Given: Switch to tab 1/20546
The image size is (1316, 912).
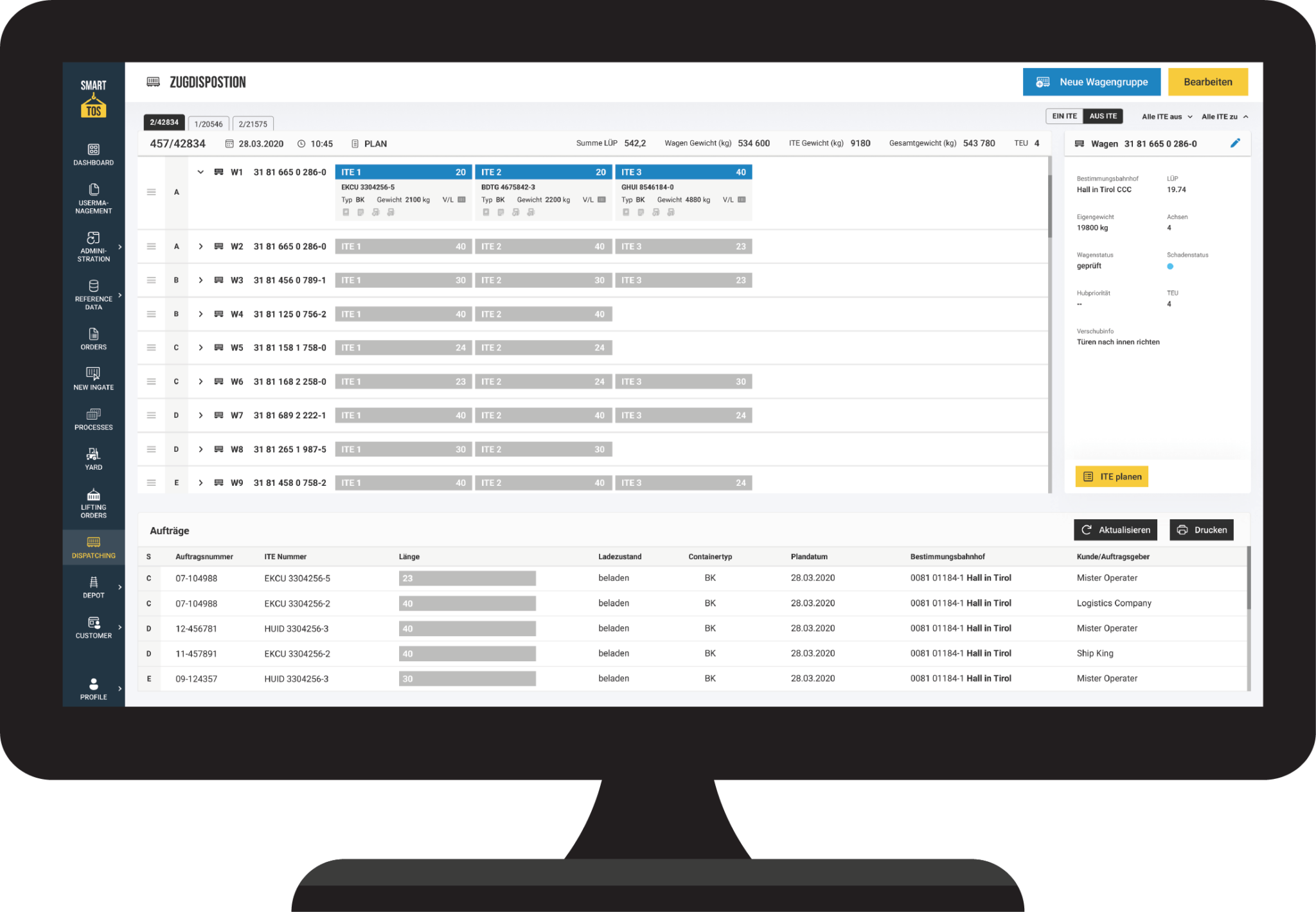Looking at the screenshot, I should click(209, 123).
